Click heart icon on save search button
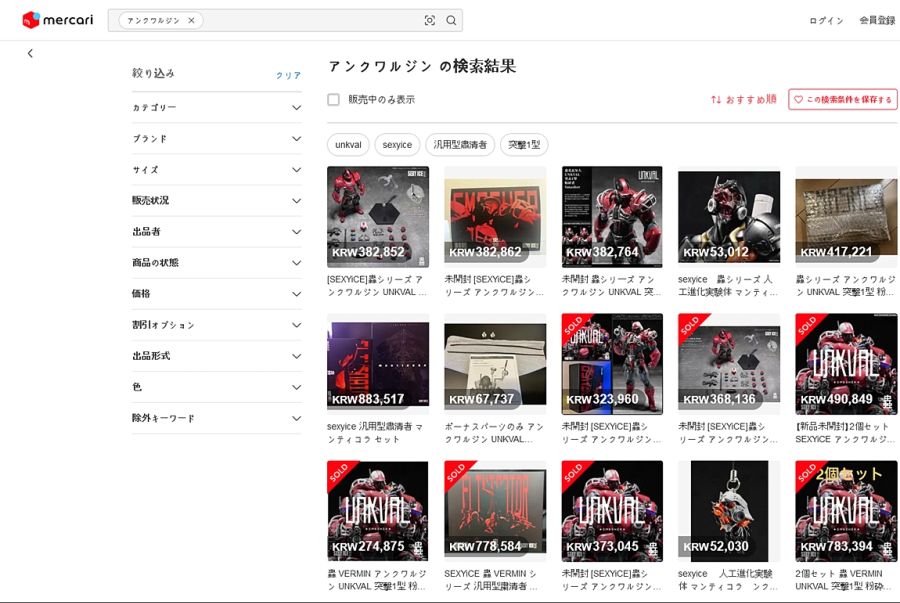The image size is (900, 603). (798, 100)
